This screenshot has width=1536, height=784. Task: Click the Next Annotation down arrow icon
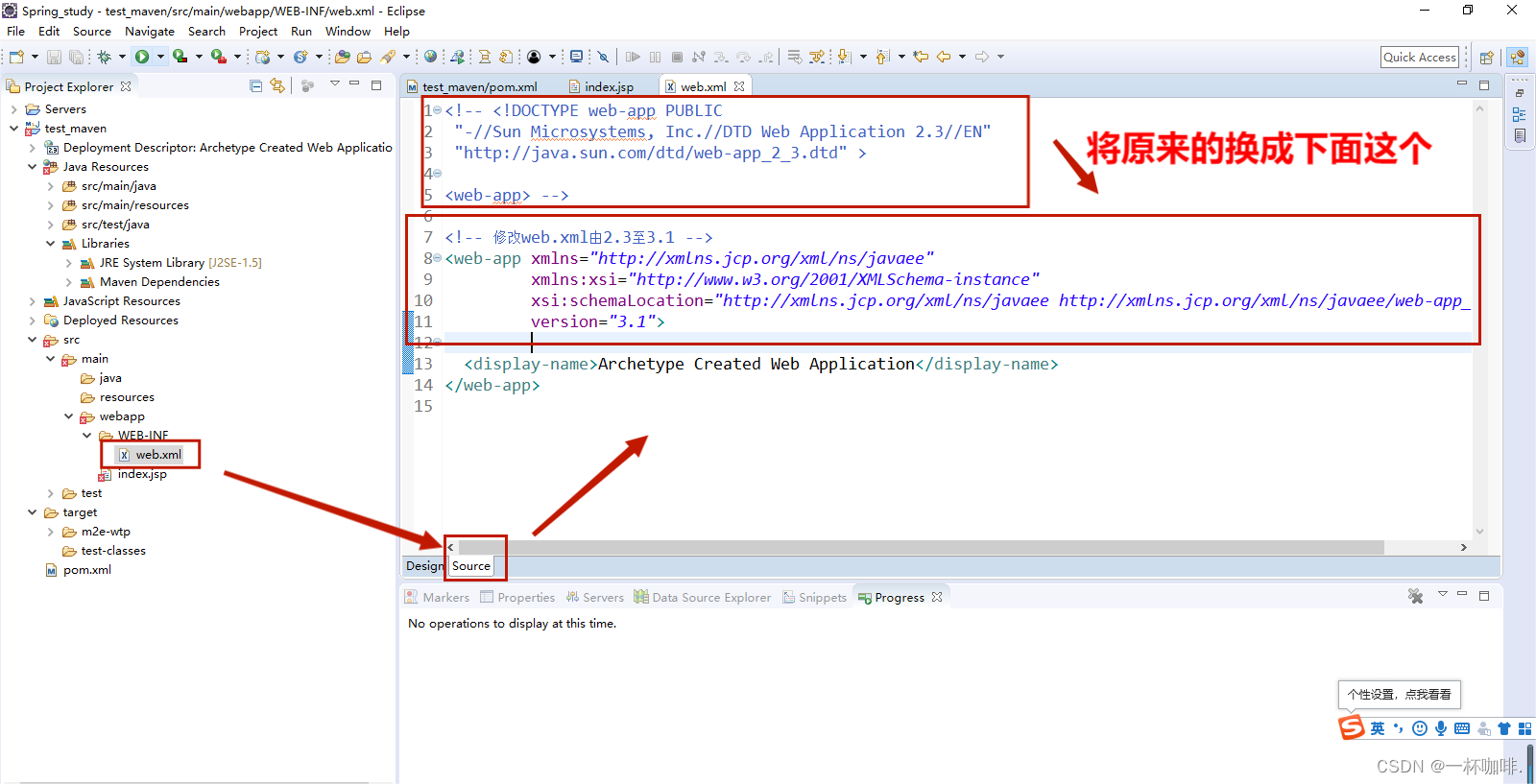844,57
